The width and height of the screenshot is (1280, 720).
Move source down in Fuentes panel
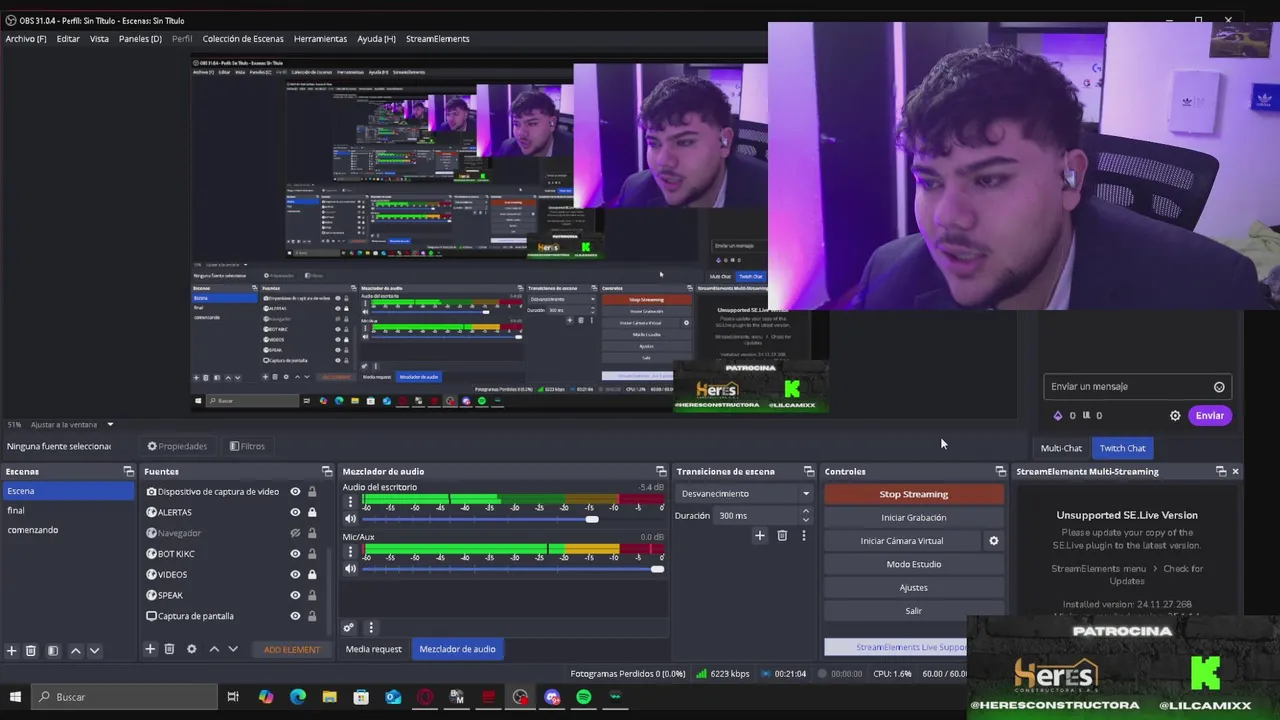(x=233, y=649)
